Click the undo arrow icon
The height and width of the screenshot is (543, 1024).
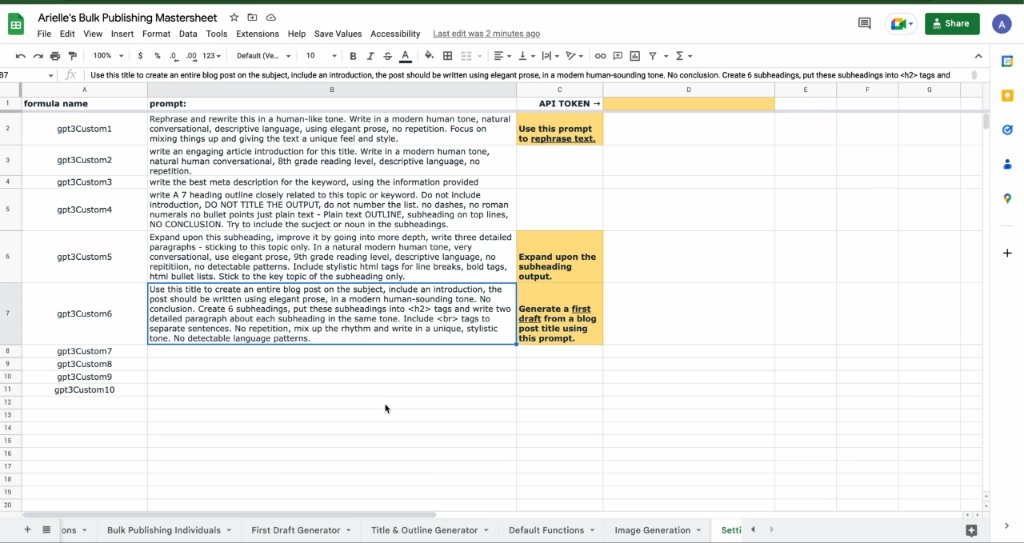(21, 56)
